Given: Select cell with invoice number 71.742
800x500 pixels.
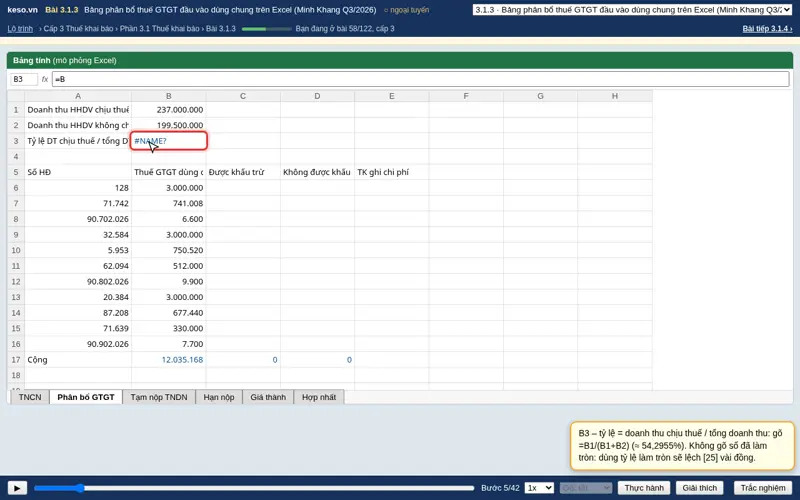Looking at the screenshot, I should coord(78,203).
